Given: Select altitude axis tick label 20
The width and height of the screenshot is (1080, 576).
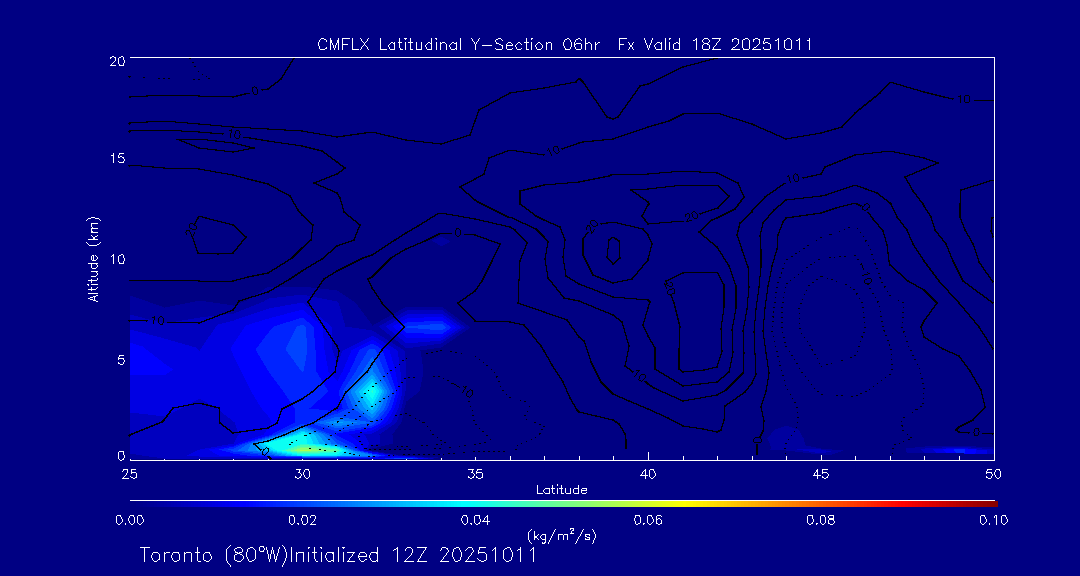Looking at the screenshot, I should pyautogui.click(x=116, y=59).
